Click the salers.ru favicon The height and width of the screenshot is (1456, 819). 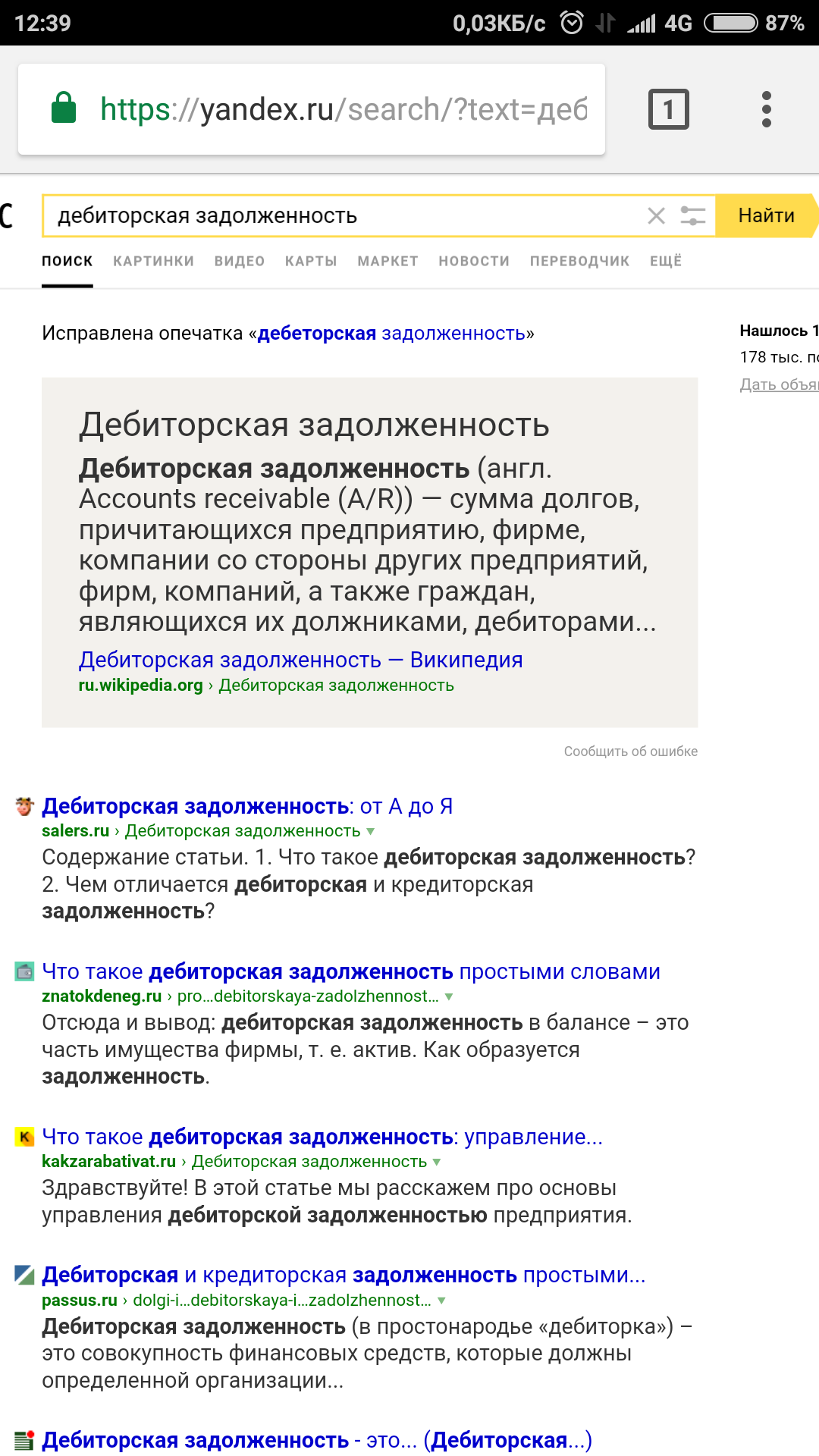coord(24,806)
